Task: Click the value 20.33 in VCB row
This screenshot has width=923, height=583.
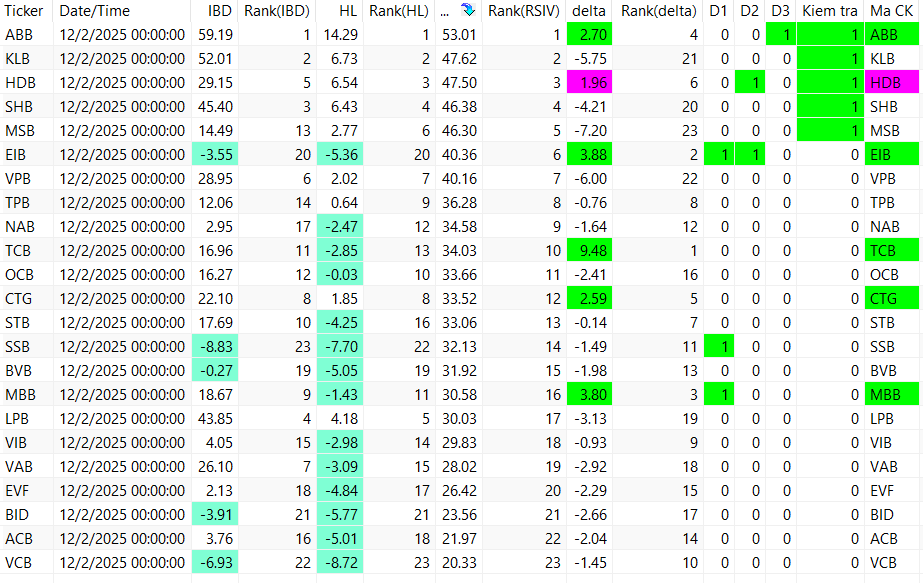Action: coord(459,563)
